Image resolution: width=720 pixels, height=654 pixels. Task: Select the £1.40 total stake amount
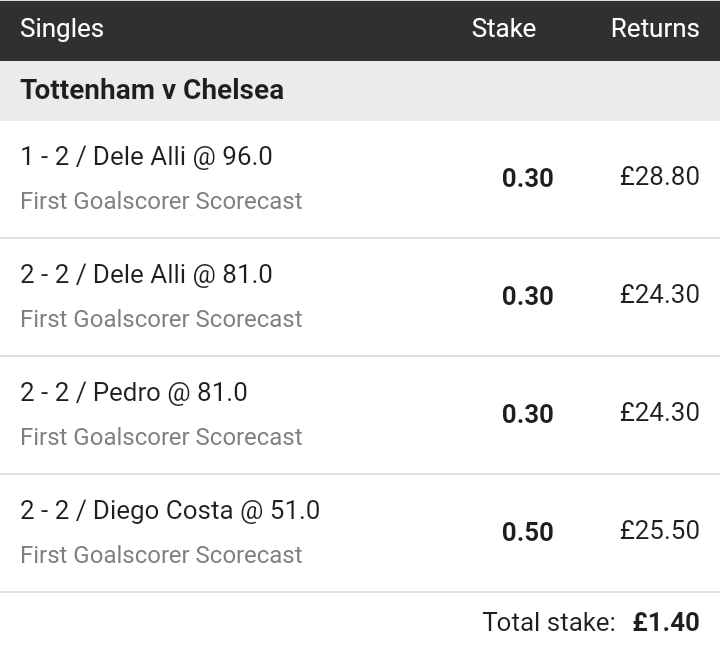point(666,622)
